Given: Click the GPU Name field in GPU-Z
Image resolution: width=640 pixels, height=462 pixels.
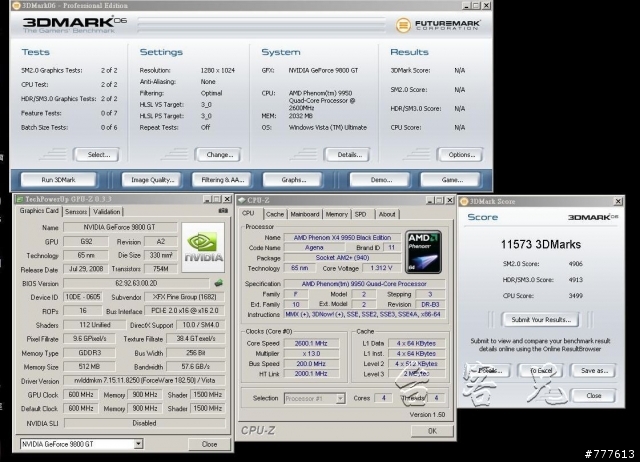Looking at the screenshot, I should (x=120, y=227).
